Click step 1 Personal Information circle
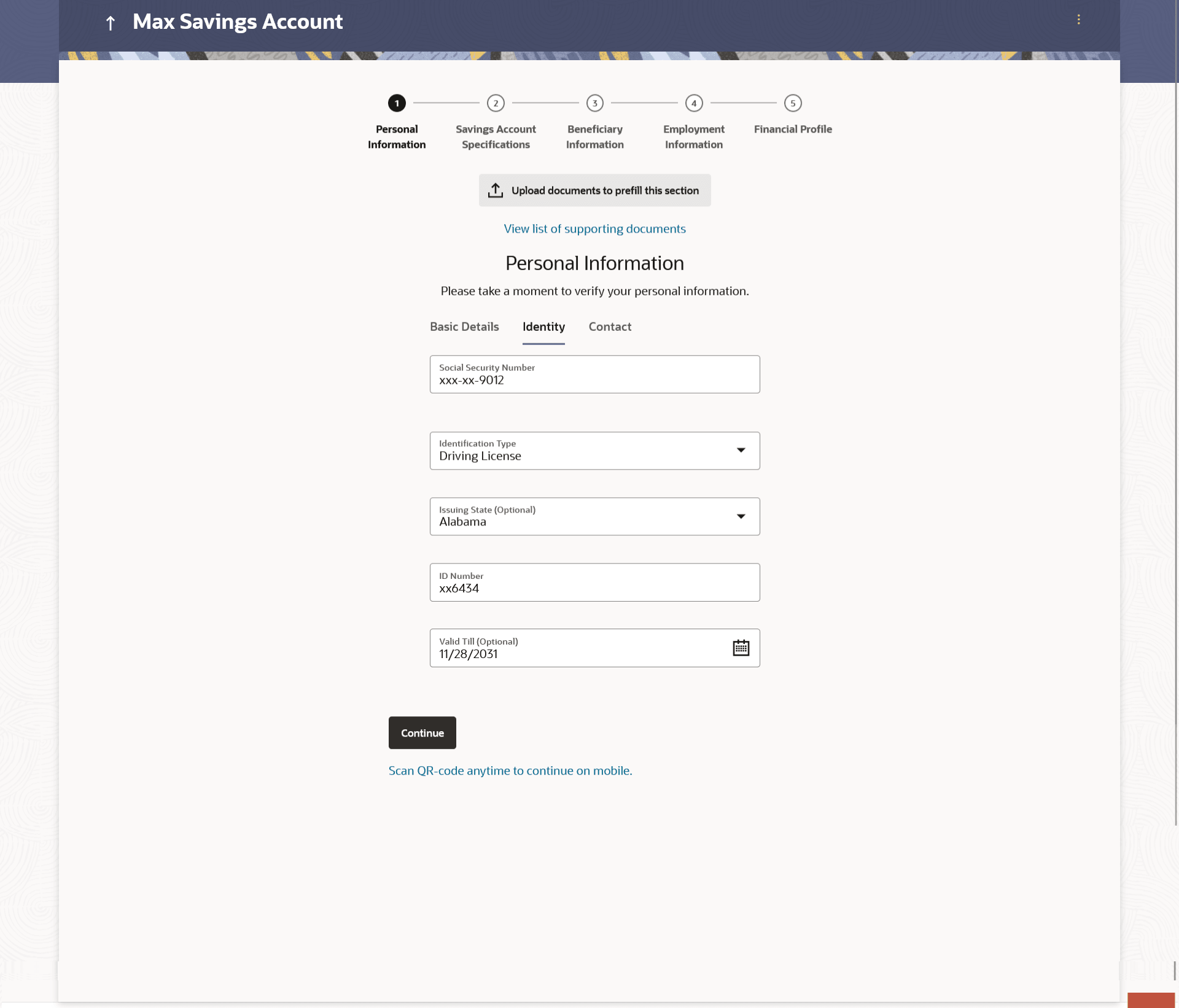Viewport: 1179px width, 1008px height. [x=397, y=103]
